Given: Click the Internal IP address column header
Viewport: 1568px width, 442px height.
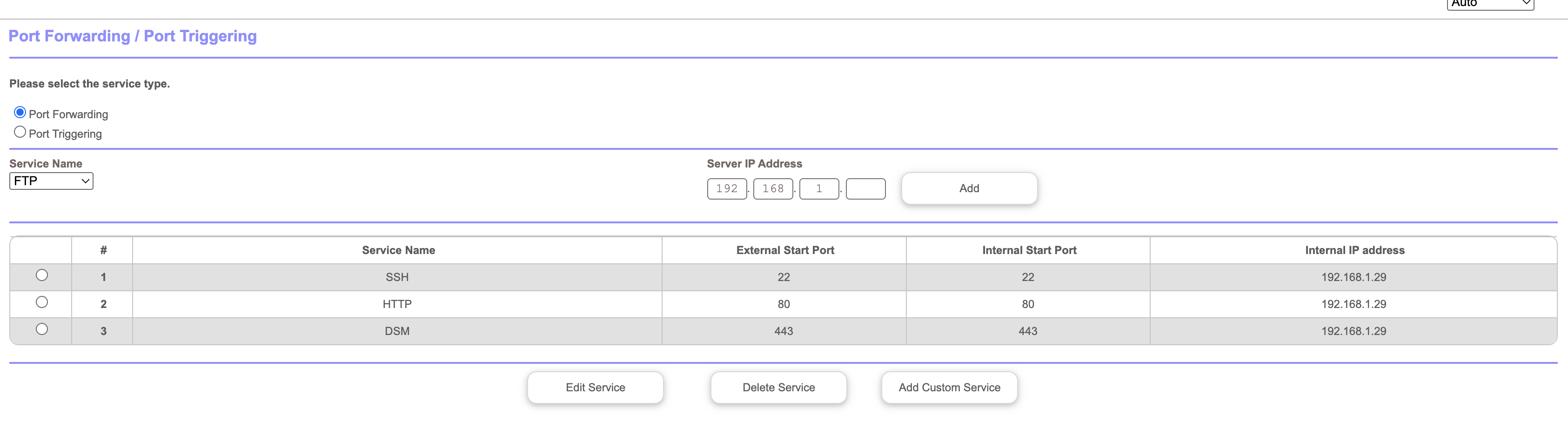Looking at the screenshot, I should (1354, 250).
